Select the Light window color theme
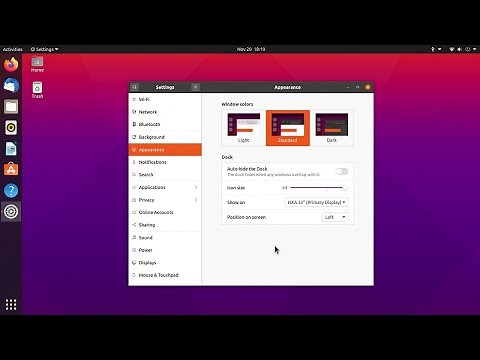Image resolution: width=480 pixels, height=360 pixels. [x=244, y=128]
